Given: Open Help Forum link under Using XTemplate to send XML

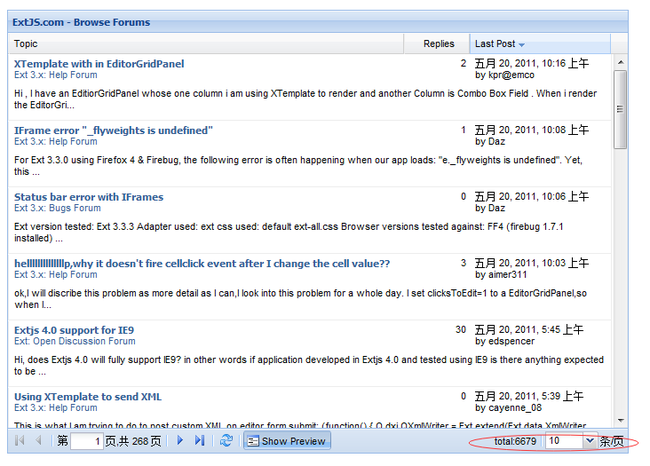Looking at the screenshot, I should (x=56, y=408).
